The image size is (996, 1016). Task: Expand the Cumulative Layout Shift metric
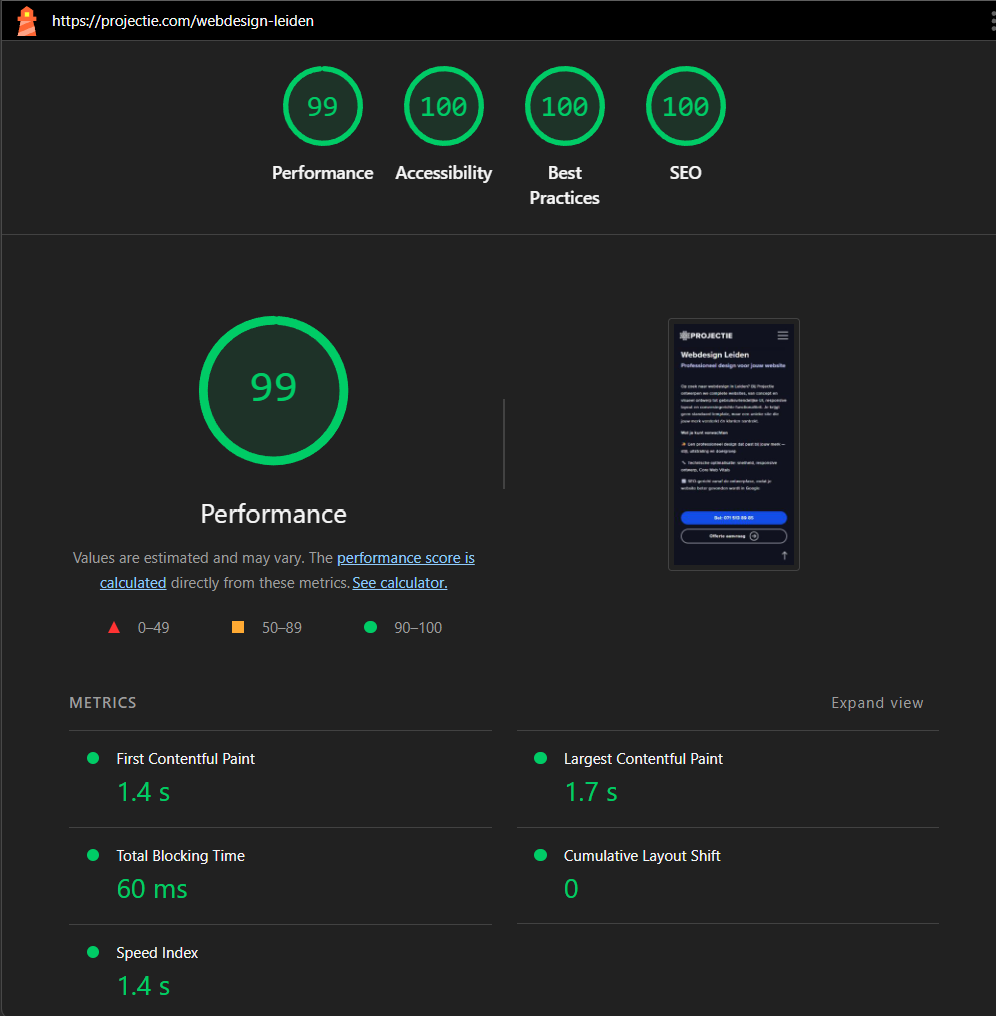[x=642, y=856]
